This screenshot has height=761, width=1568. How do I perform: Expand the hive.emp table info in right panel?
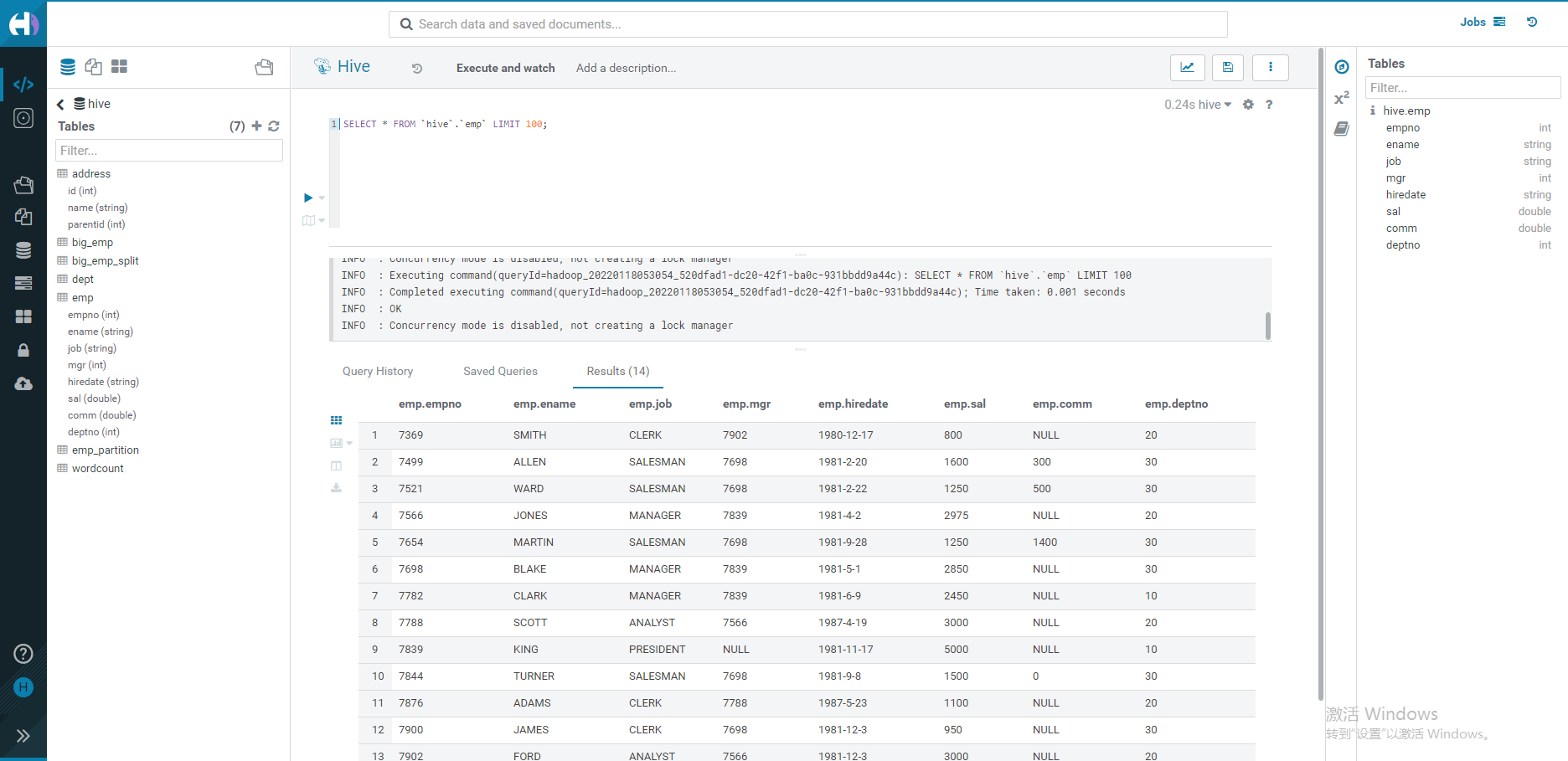click(1372, 111)
